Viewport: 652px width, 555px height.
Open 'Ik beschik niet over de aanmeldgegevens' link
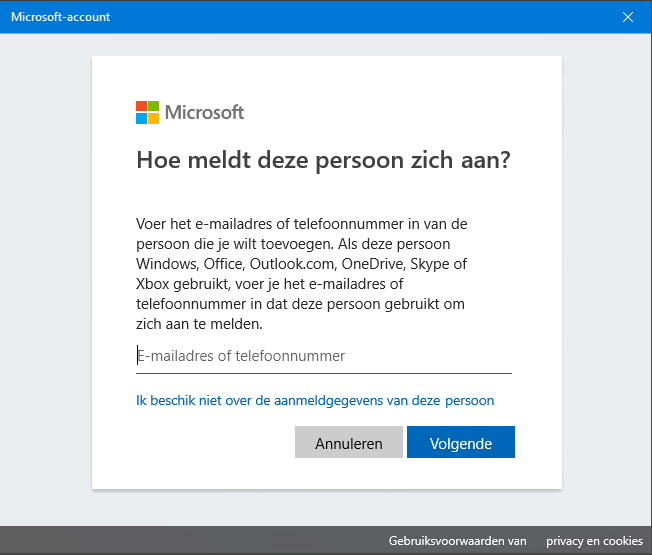pos(315,401)
